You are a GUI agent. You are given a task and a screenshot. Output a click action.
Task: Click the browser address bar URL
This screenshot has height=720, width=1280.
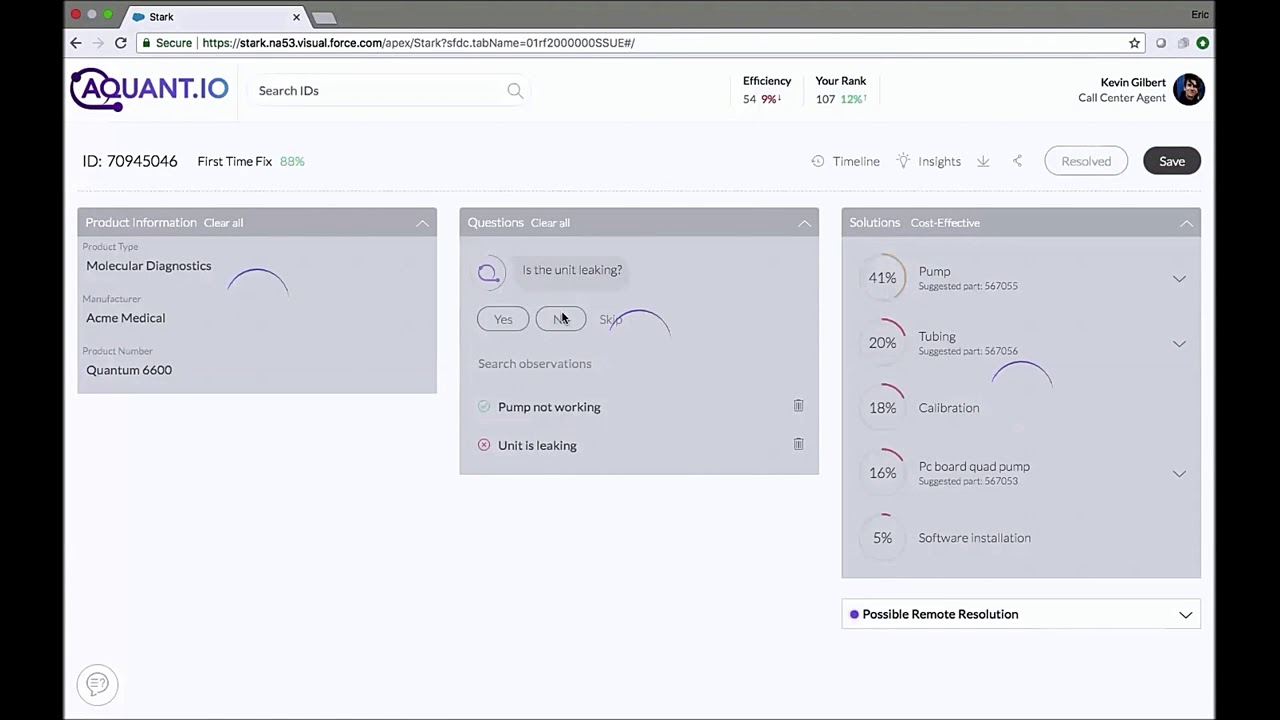point(418,43)
